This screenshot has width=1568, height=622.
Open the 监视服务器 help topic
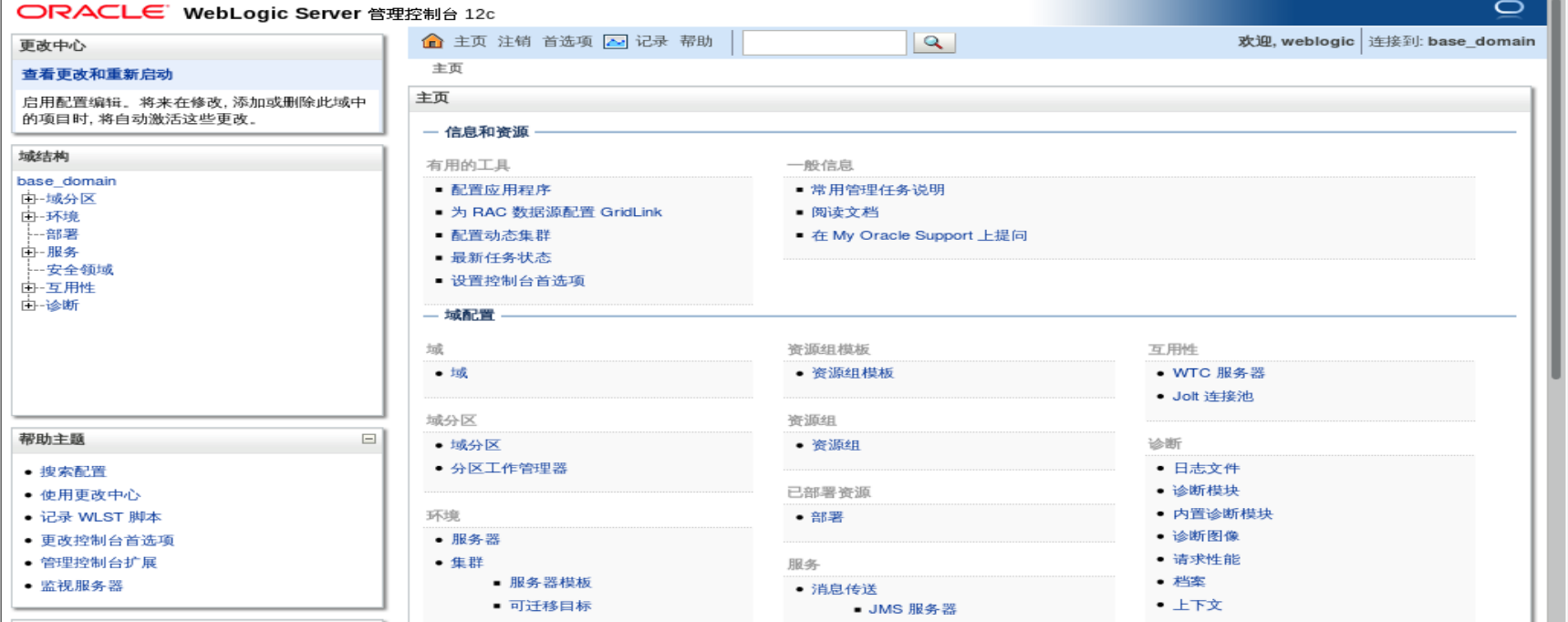coord(81,586)
